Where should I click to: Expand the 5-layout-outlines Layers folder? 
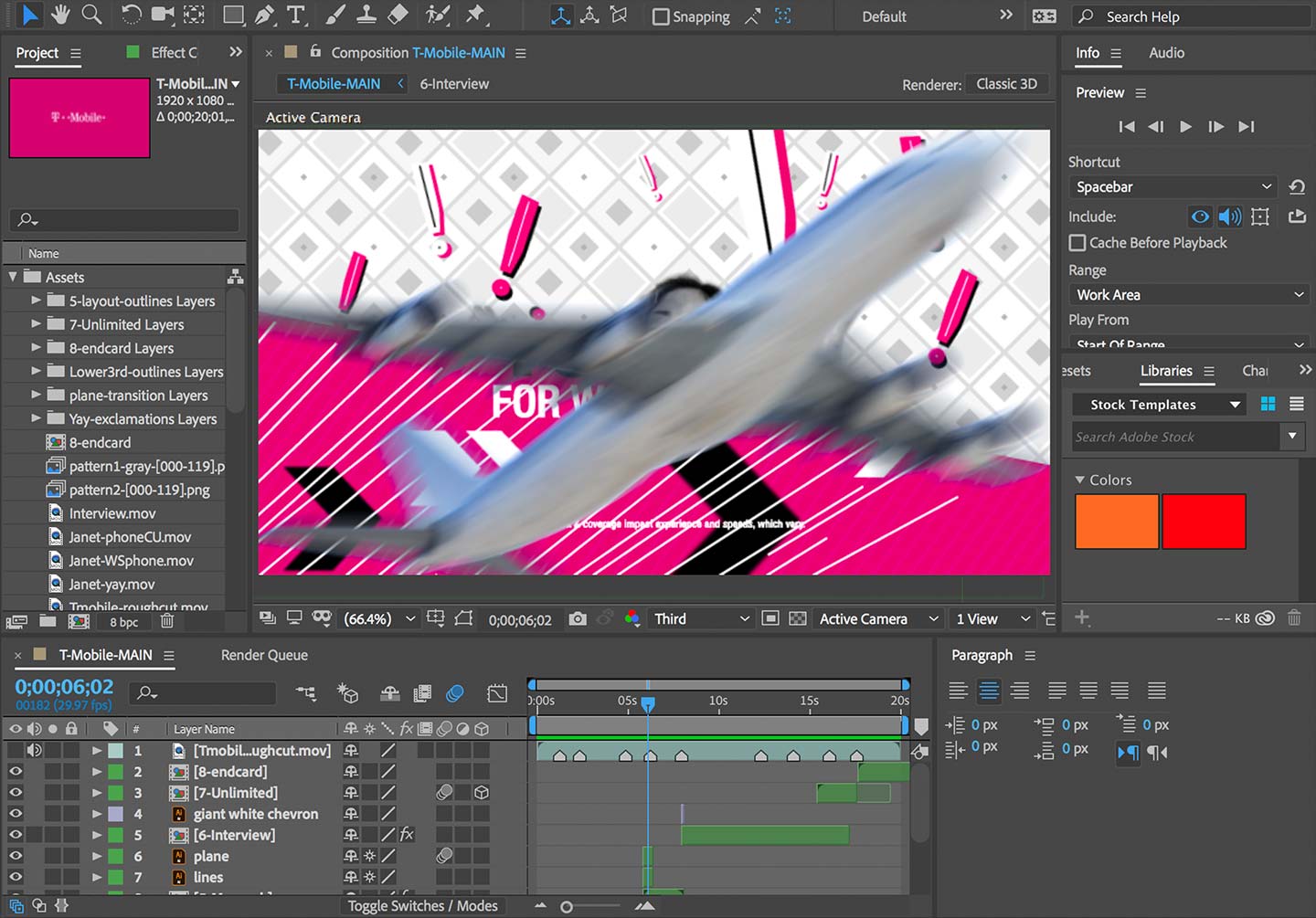point(36,301)
